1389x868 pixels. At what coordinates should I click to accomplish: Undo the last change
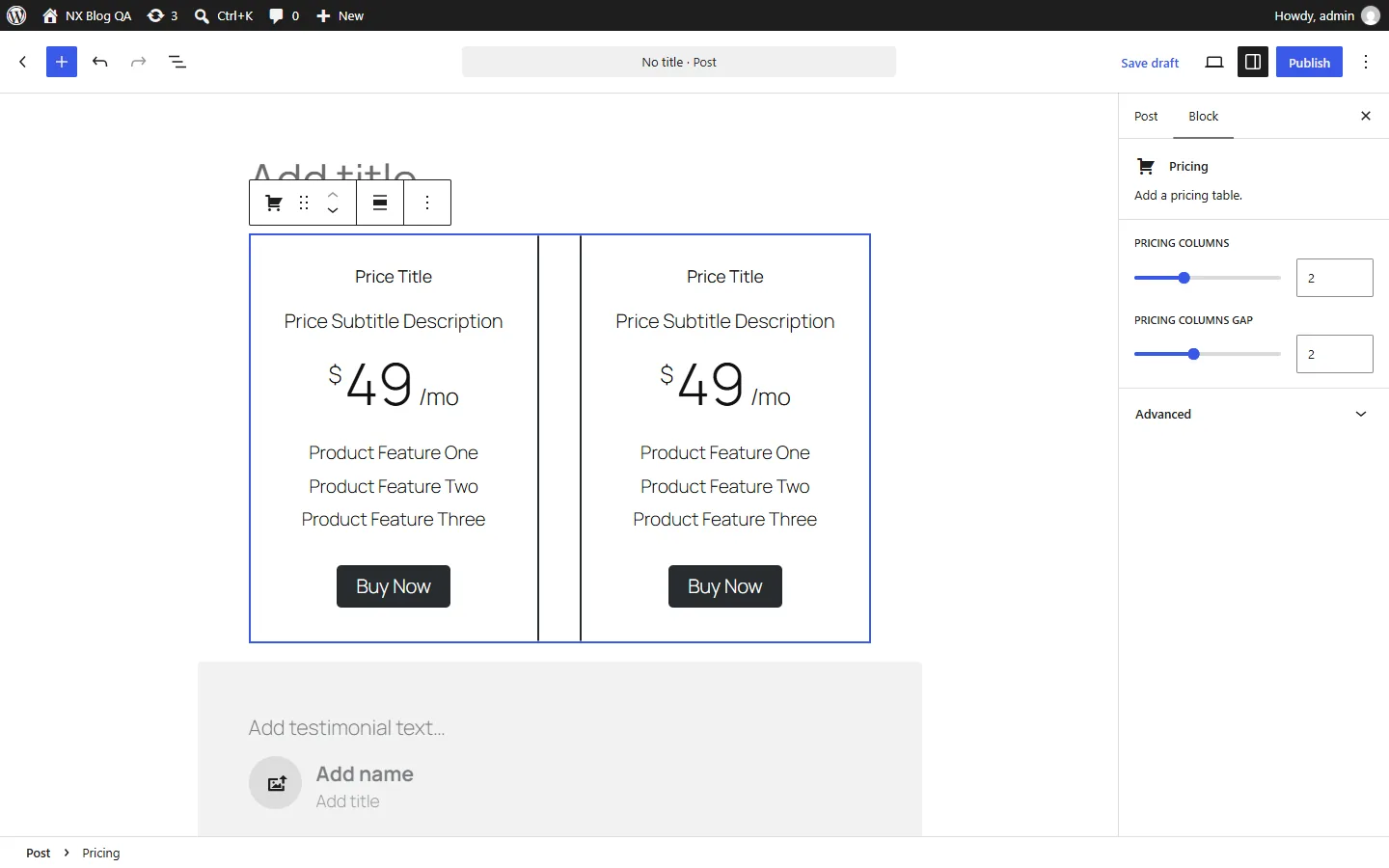pyautogui.click(x=100, y=62)
